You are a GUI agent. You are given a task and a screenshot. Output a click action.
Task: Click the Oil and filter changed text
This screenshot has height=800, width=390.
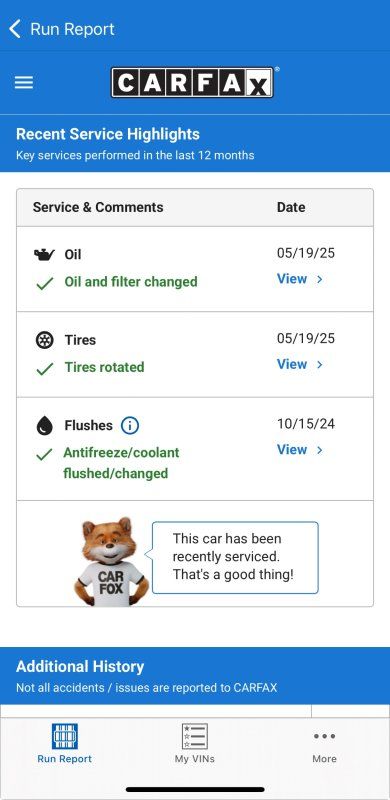coord(131,282)
